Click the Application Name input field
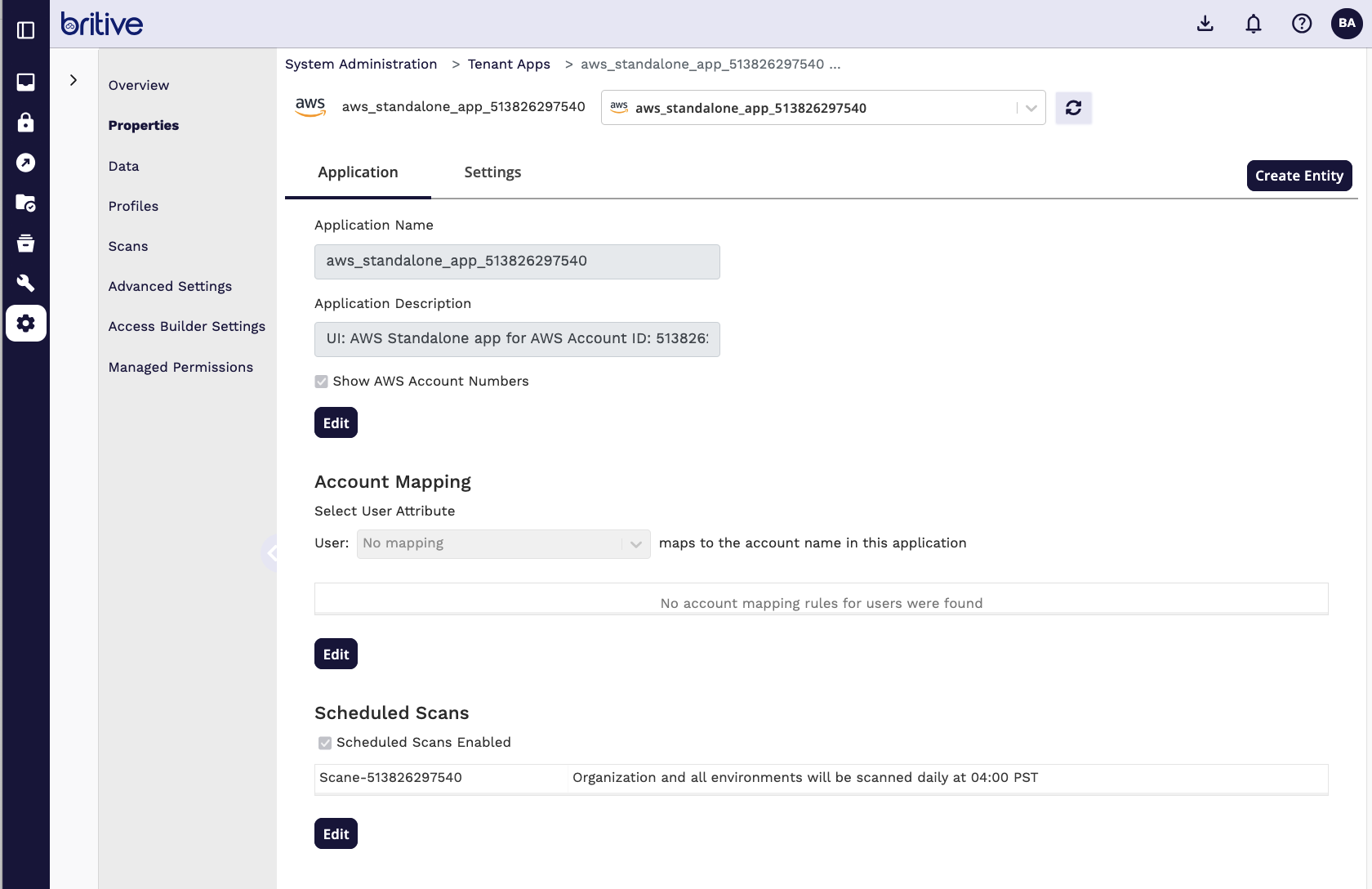 point(517,261)
